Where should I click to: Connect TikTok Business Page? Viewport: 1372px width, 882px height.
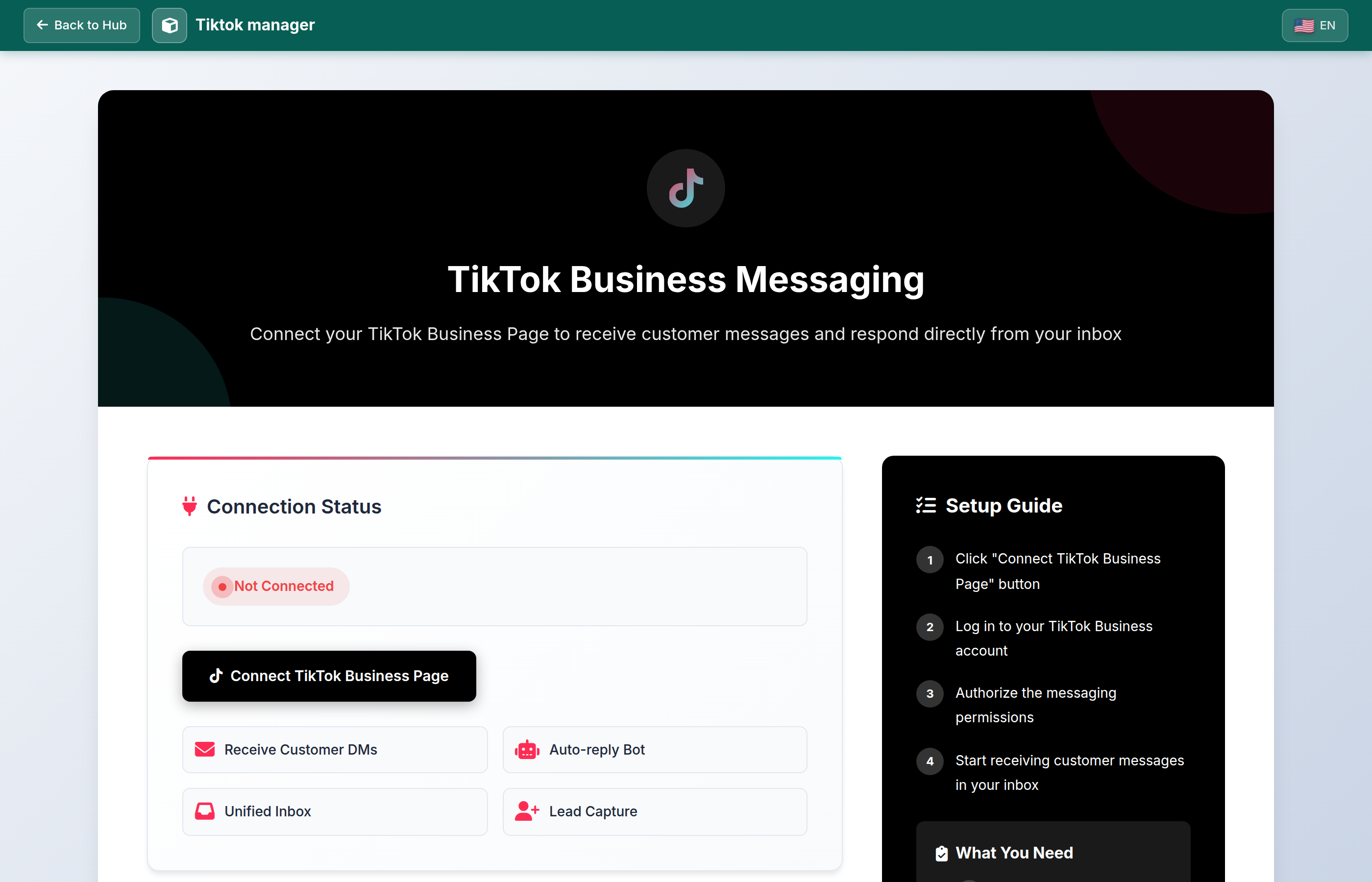pos(329,676)
